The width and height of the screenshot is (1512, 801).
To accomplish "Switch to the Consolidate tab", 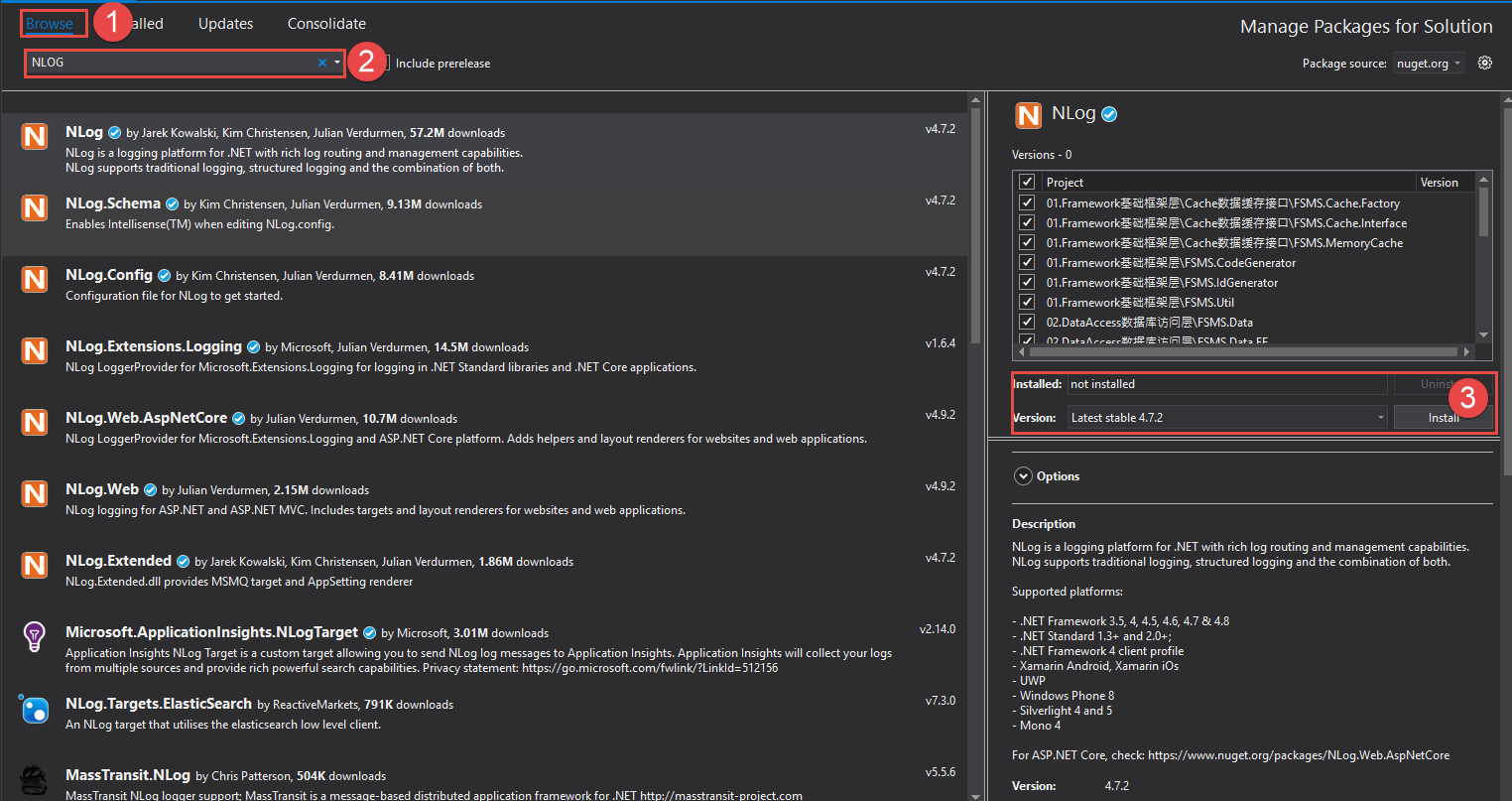I will click(326, 24).
